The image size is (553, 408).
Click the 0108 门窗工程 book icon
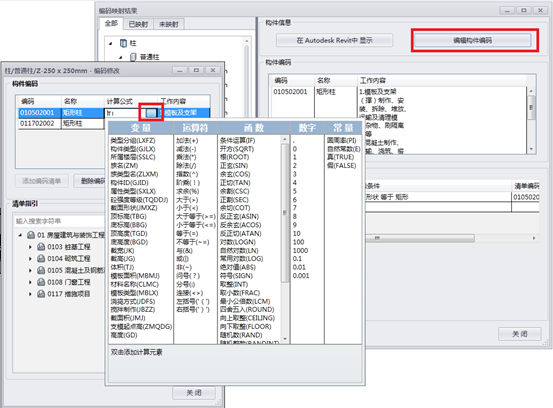[41, 282]
